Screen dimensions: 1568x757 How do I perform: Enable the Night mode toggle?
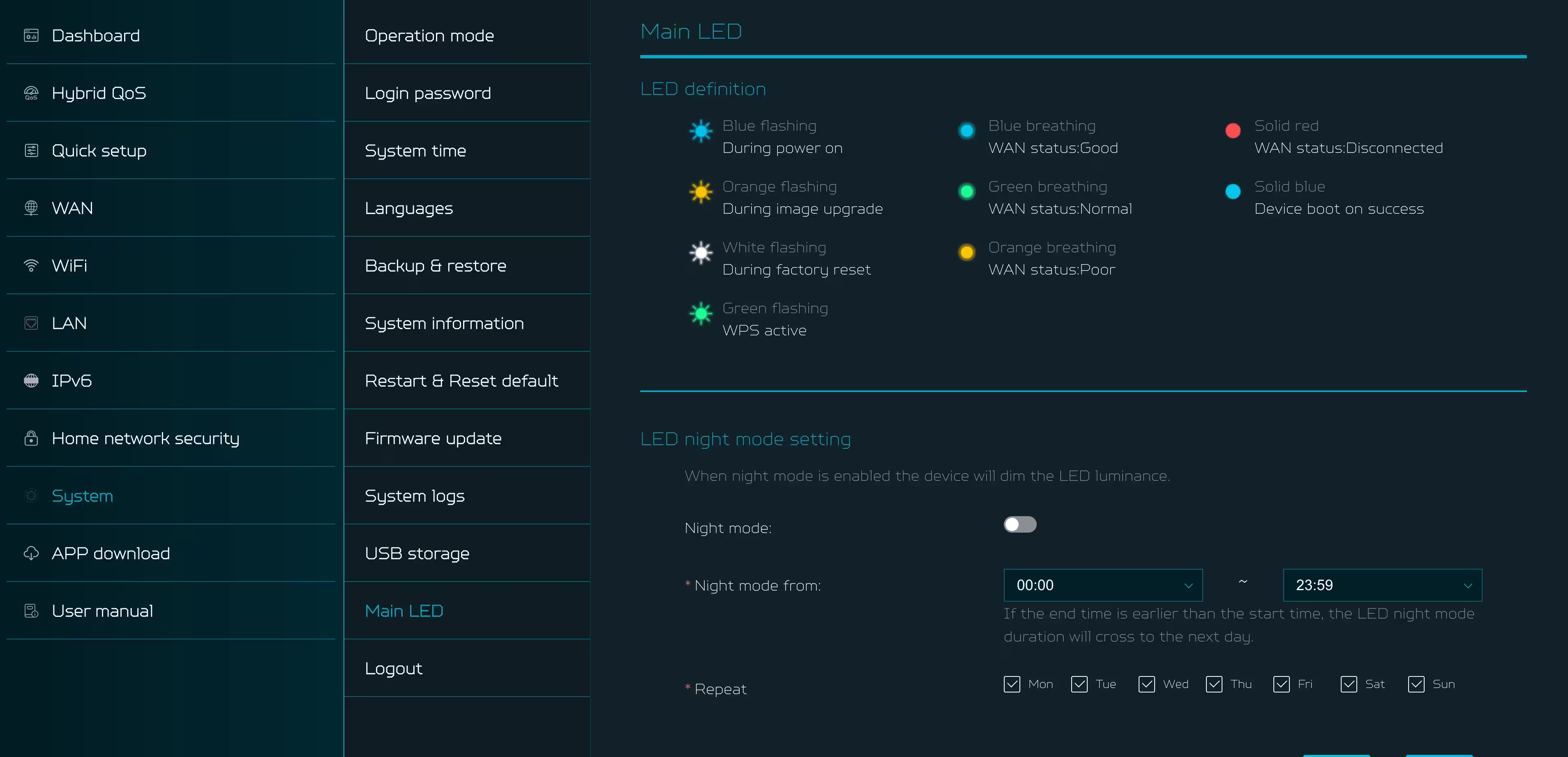pos(1019,524)
